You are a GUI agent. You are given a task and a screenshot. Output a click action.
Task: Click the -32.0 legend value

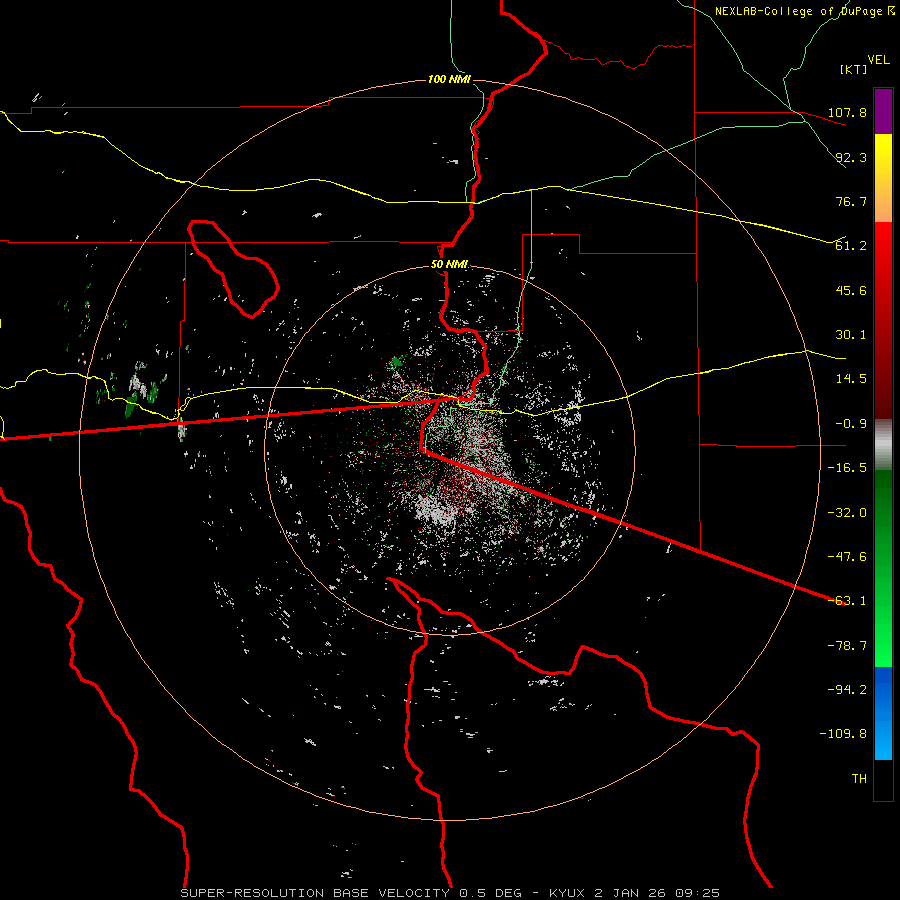point(847,513)
